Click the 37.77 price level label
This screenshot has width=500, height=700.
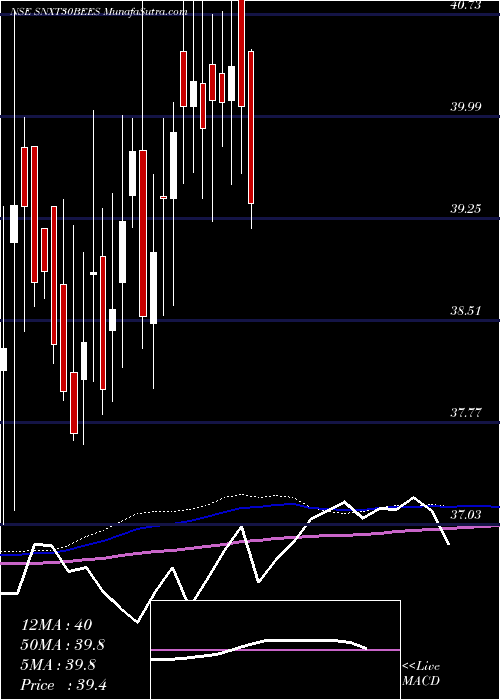coord(466,412)
